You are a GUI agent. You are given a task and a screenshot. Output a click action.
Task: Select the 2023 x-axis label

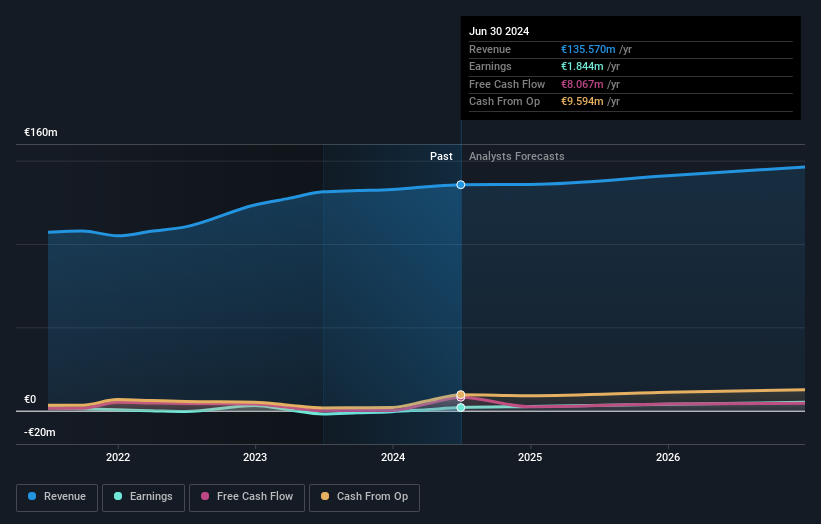point(255,457)
